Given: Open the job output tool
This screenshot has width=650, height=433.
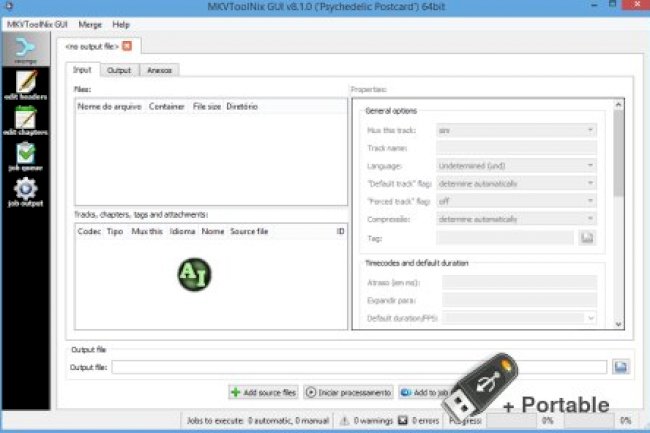Looking at the screenshot, I should (26, 192).
